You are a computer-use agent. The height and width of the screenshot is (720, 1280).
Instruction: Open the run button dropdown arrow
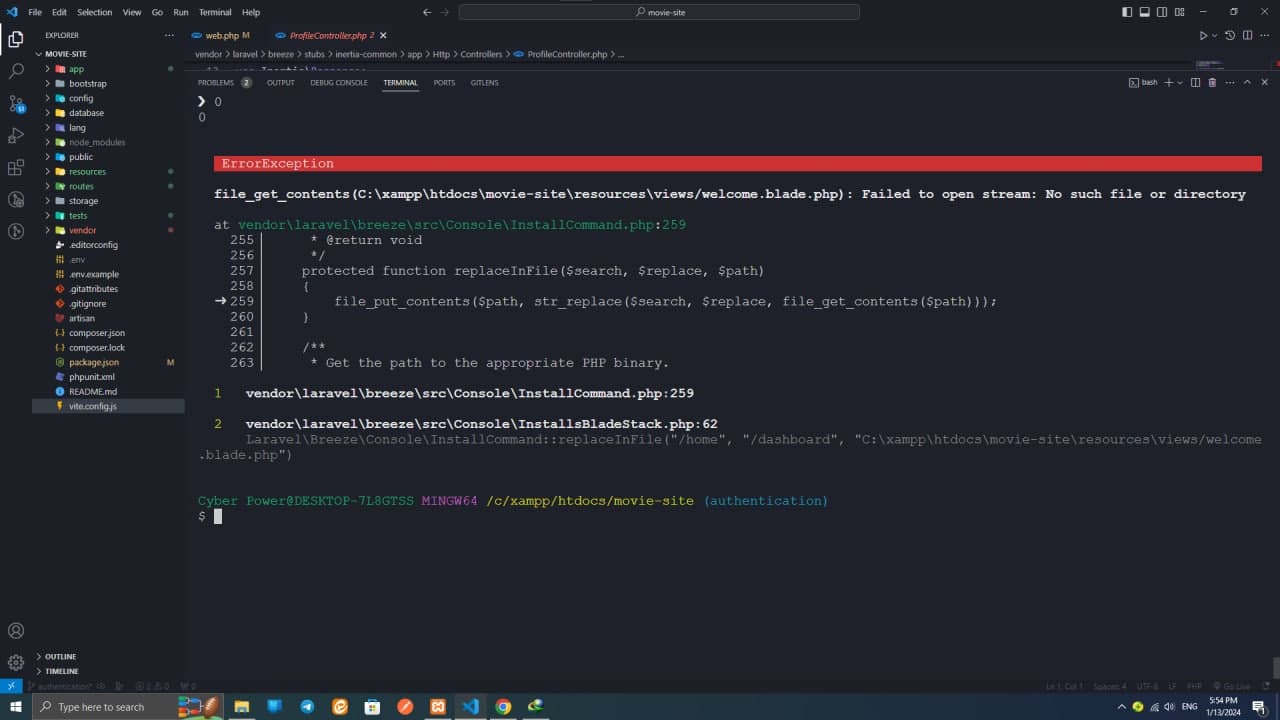(x=1215, y=35)
